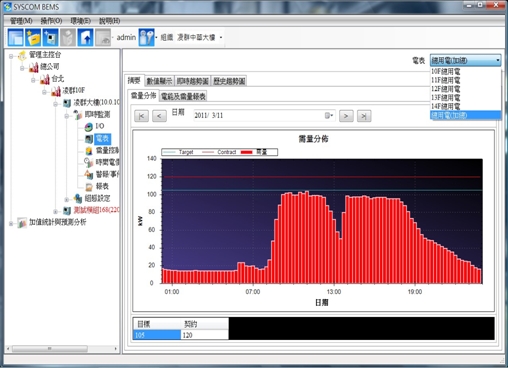Click the greyed-out trash toolbar icon
The width and height of the screenshot is (508, 368).
pos(68,37)
